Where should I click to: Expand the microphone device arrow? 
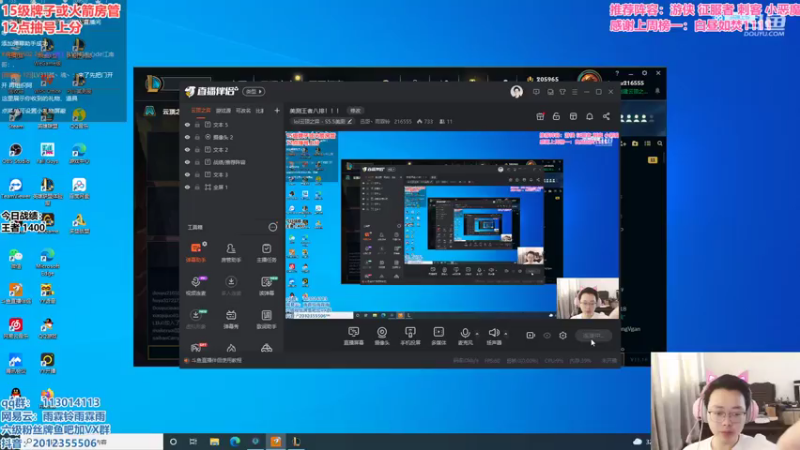(477, 334)
